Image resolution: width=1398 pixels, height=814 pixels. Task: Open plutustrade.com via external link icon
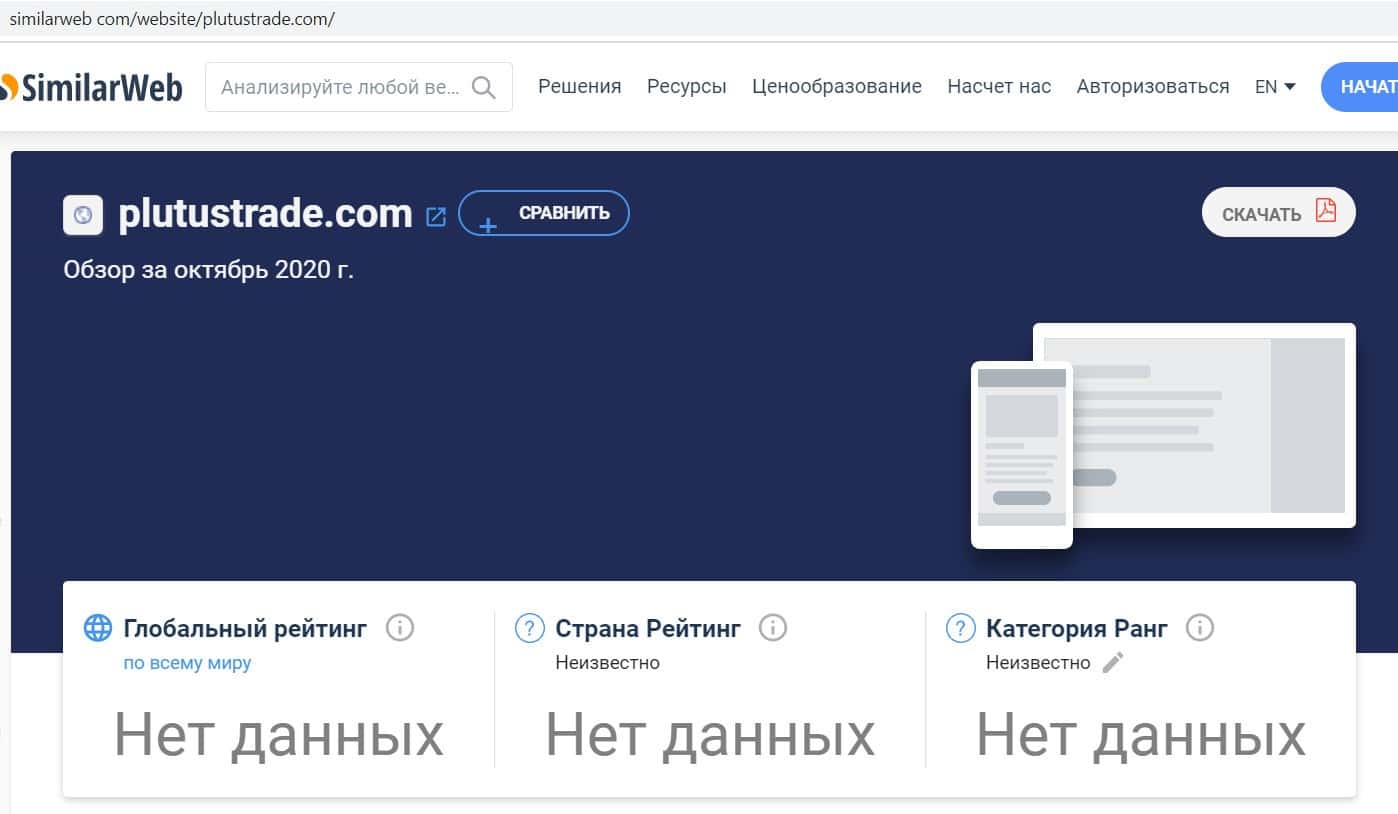pyautogui.click(x=436, y=216)
